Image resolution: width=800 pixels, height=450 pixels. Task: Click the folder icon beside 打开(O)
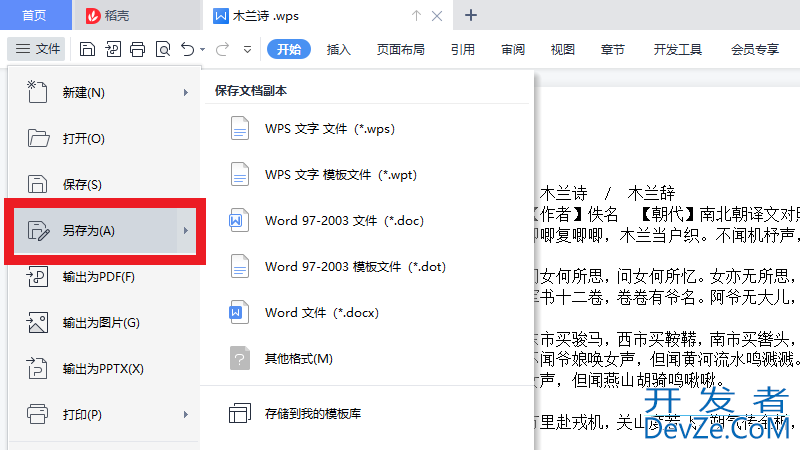38,138
